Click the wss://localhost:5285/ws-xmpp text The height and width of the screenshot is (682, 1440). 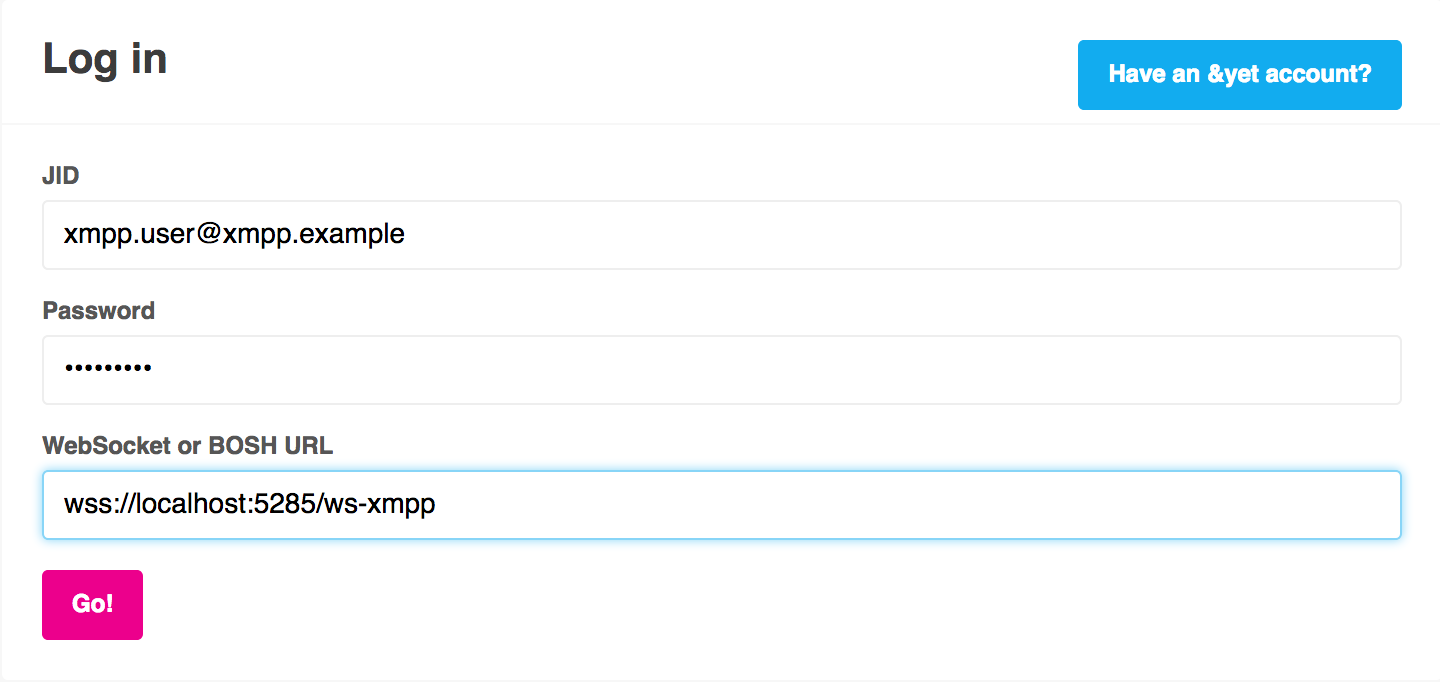pyautogui.click(x=250, y=505)
